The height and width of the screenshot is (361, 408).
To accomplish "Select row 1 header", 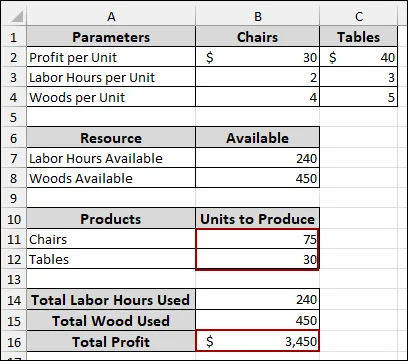I will point(13,37).
